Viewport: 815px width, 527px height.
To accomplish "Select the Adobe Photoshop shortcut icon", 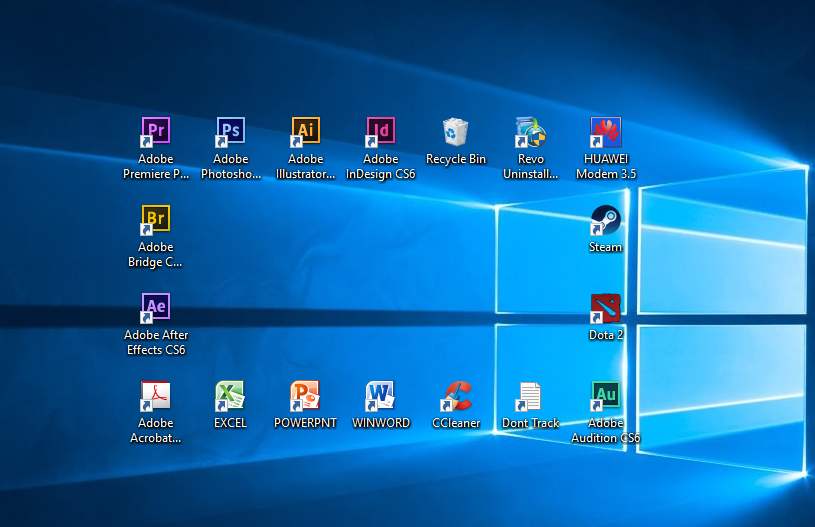I will point(231,130).
